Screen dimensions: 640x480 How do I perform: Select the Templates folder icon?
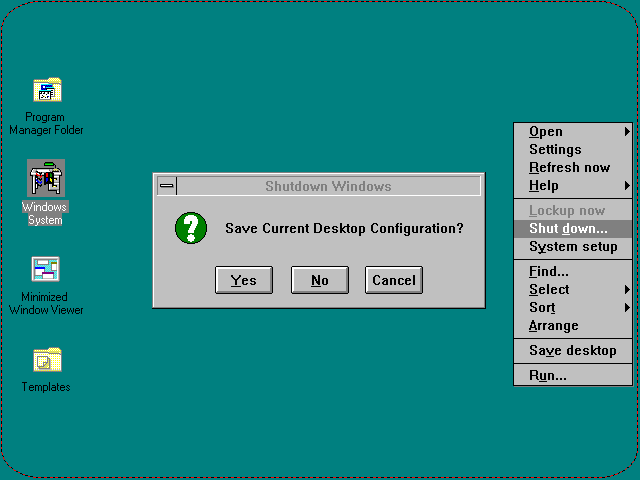point(47,360)
